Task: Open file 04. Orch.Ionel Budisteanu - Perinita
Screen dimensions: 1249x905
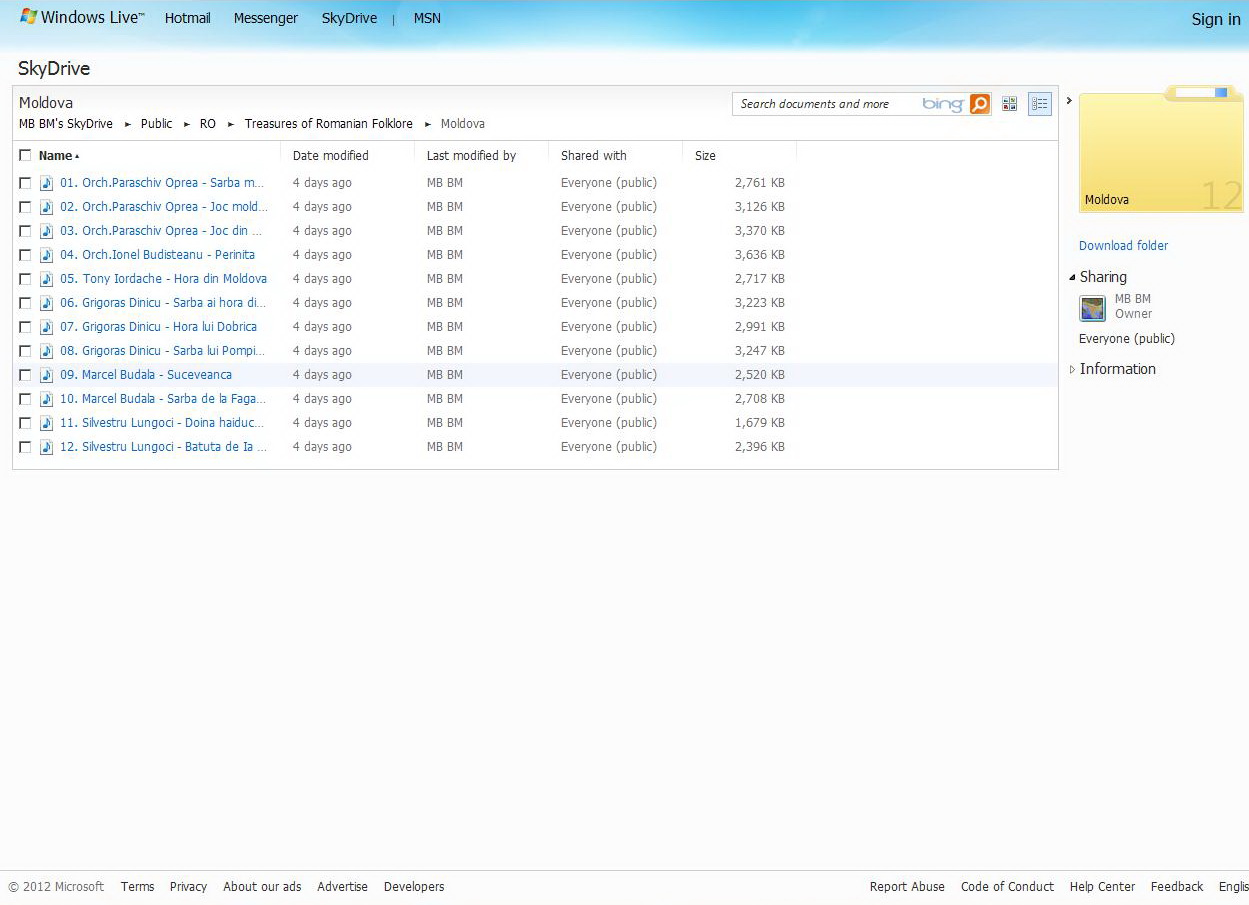Action: coord(157,255)
